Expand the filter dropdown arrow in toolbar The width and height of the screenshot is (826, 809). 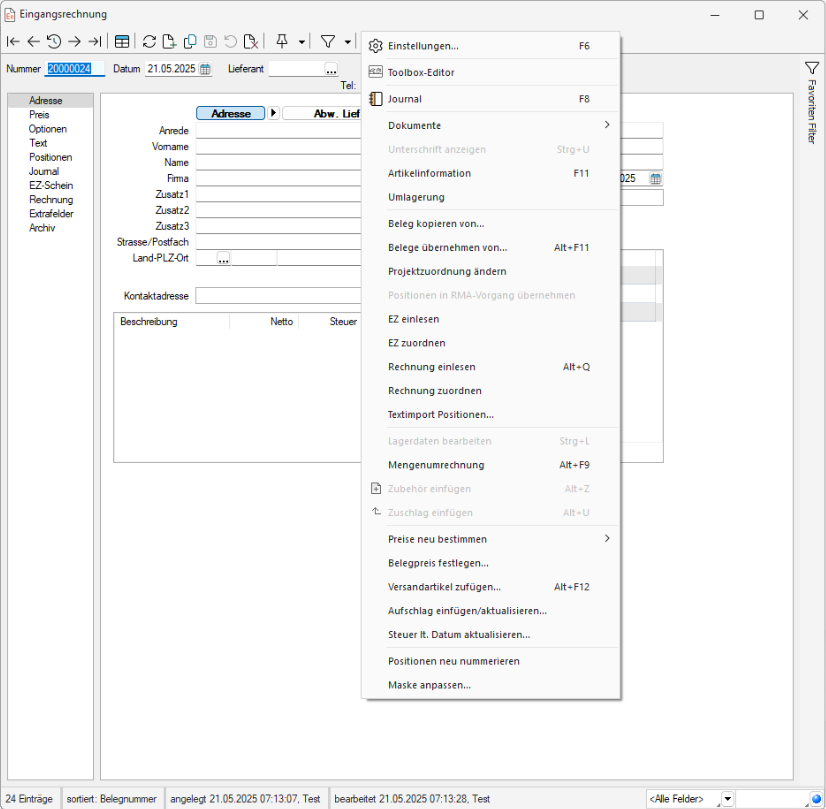tap(347, 42)
